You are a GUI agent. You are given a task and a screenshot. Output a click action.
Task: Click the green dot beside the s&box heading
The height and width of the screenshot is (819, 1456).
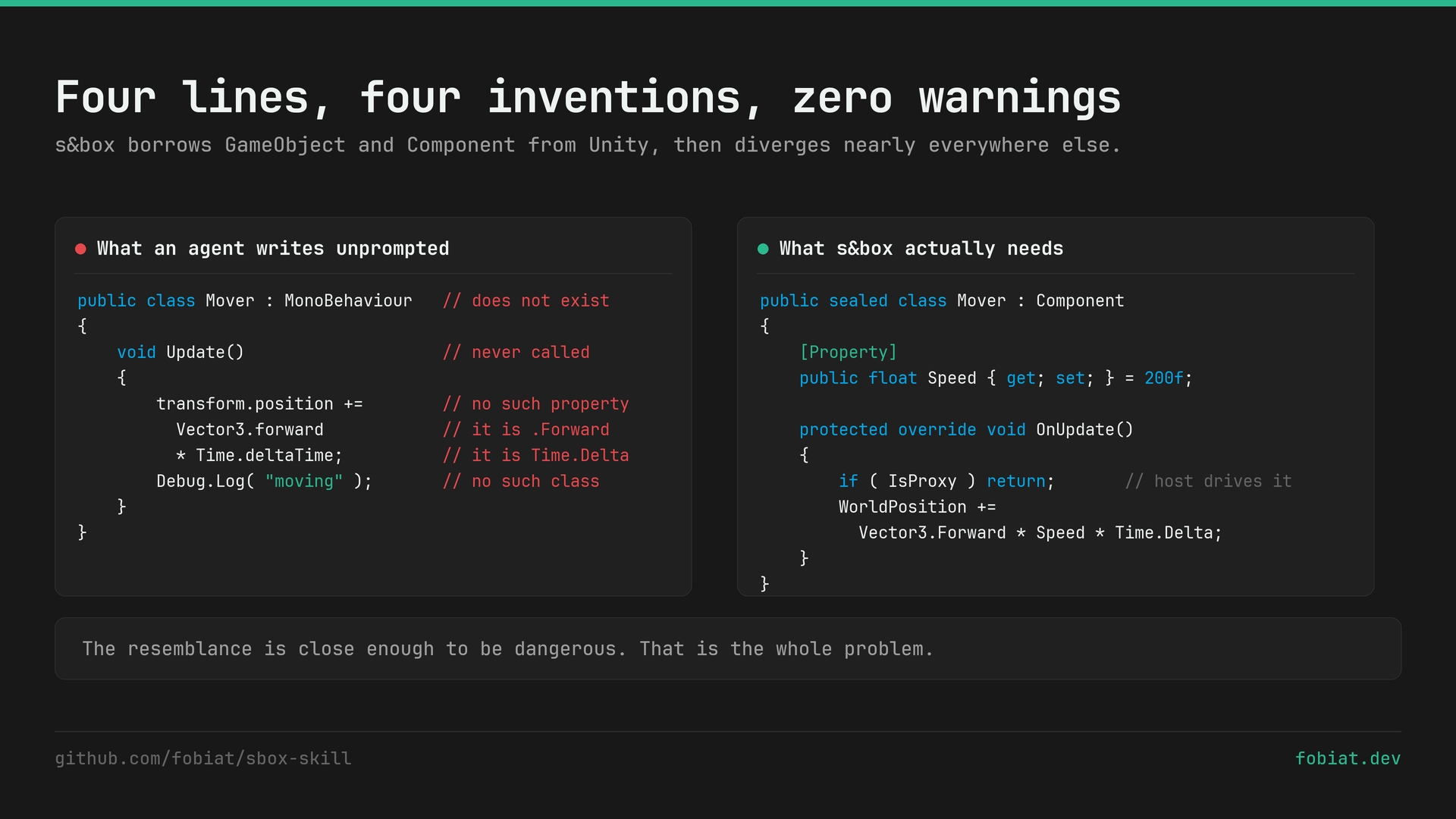(x=763, y=249)
